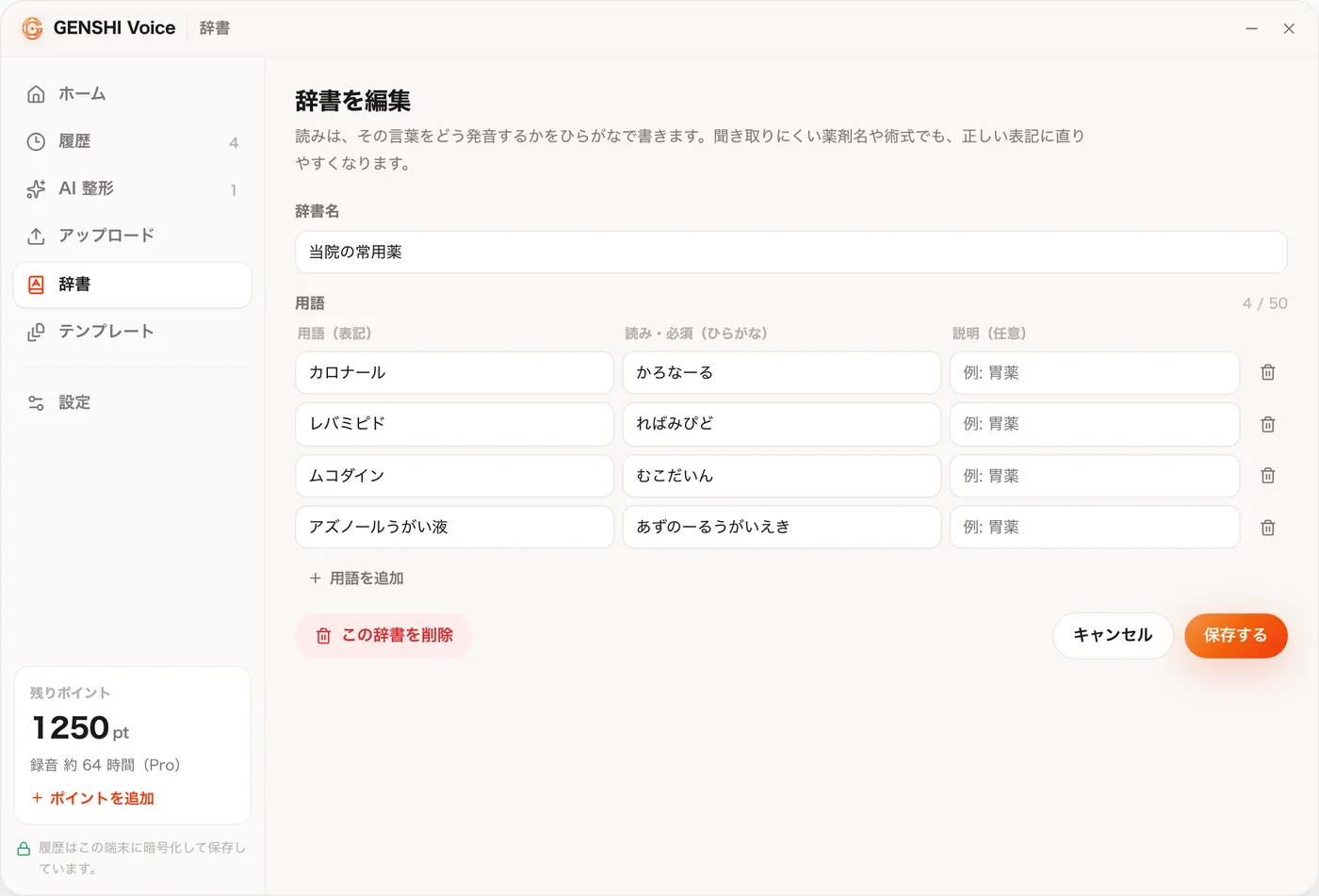Edit the reading field ればみぴど
Screen dimensions: 1319x896
point(782,424)
